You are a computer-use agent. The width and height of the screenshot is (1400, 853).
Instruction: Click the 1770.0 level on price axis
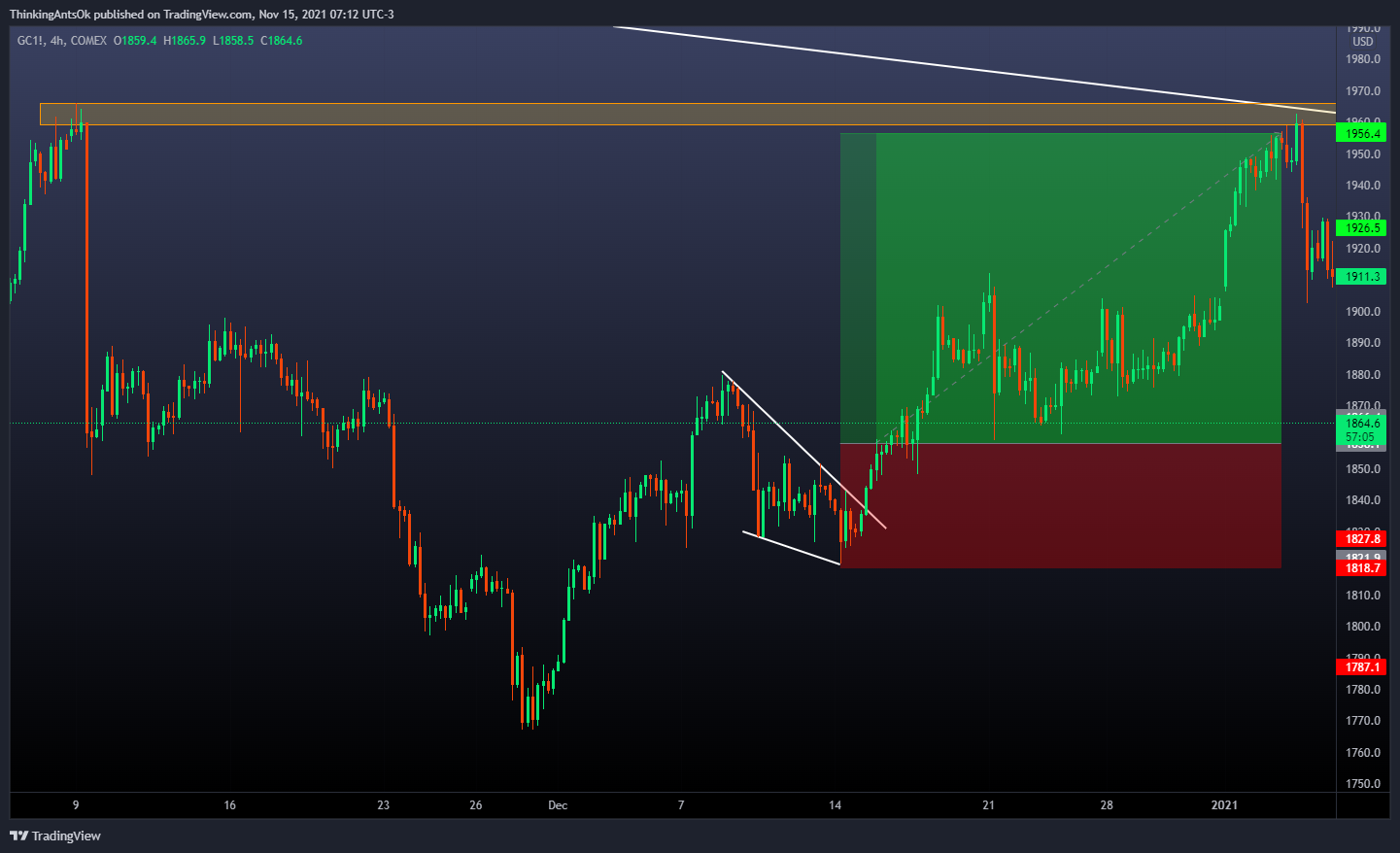[1363, 721]
